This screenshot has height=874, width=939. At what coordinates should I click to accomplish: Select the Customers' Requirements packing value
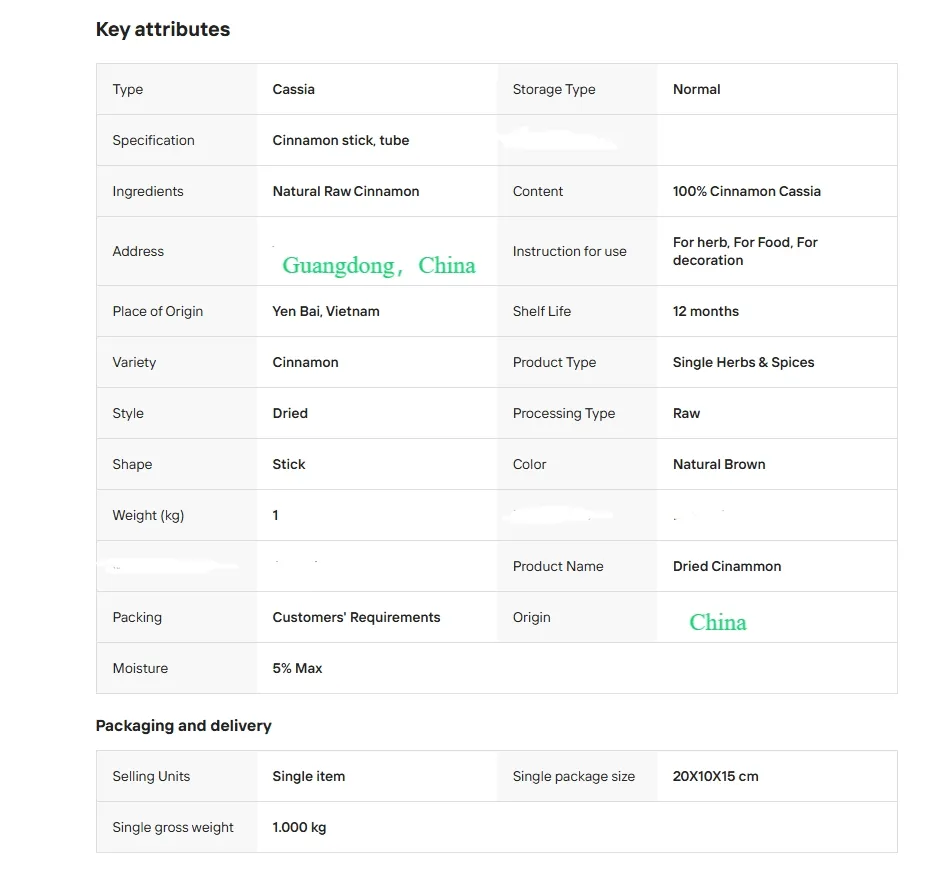356,617
